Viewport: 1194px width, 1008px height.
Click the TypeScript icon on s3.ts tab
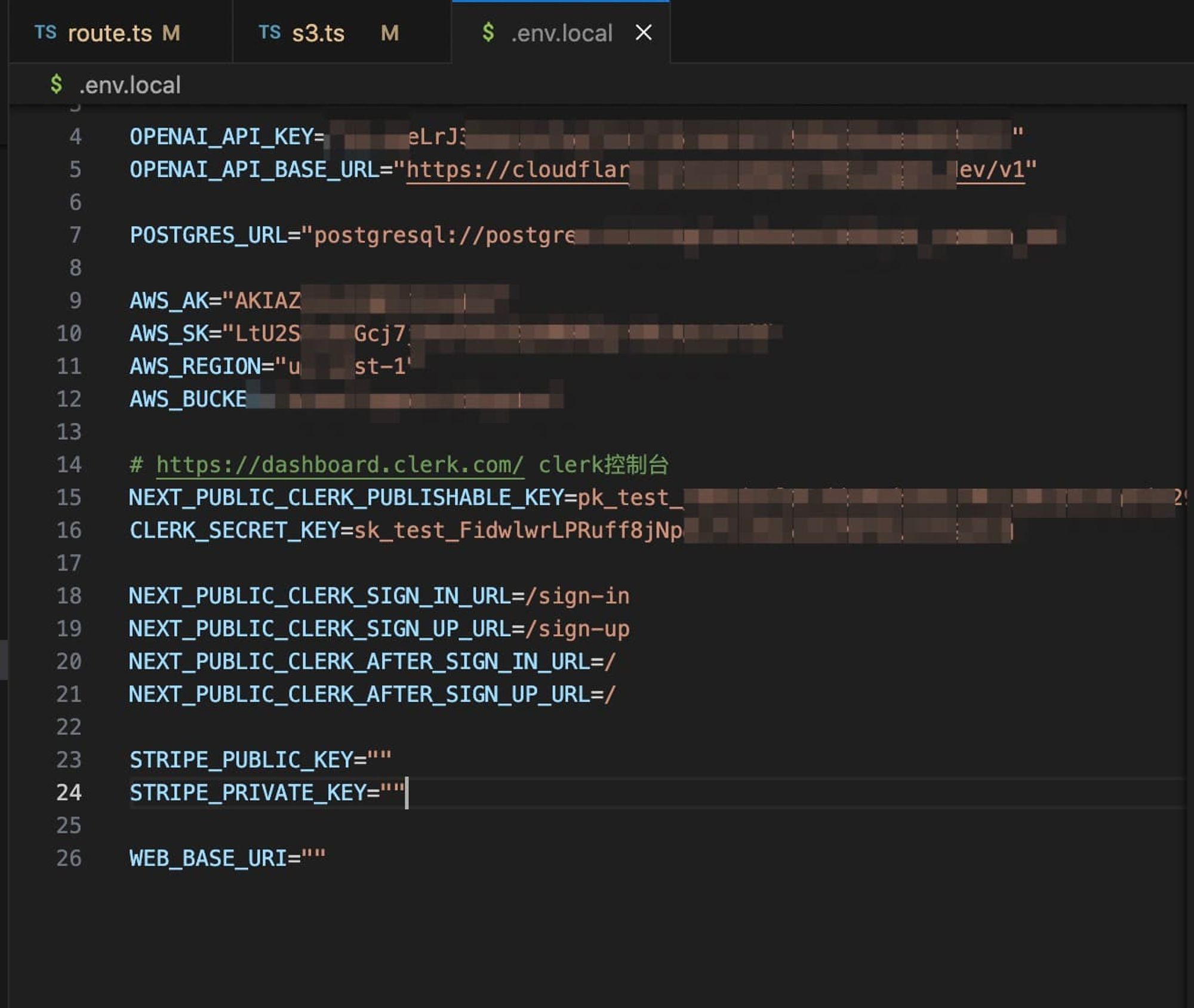point(270,32)
